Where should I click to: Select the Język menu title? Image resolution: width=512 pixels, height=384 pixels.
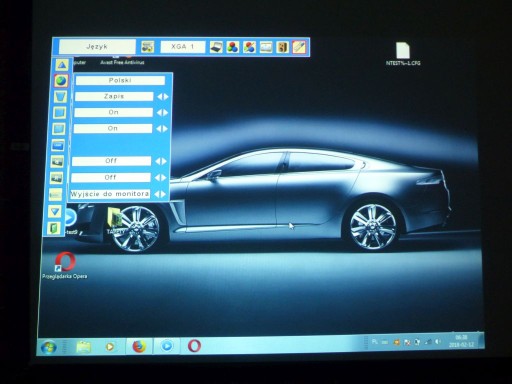[97, 46]
